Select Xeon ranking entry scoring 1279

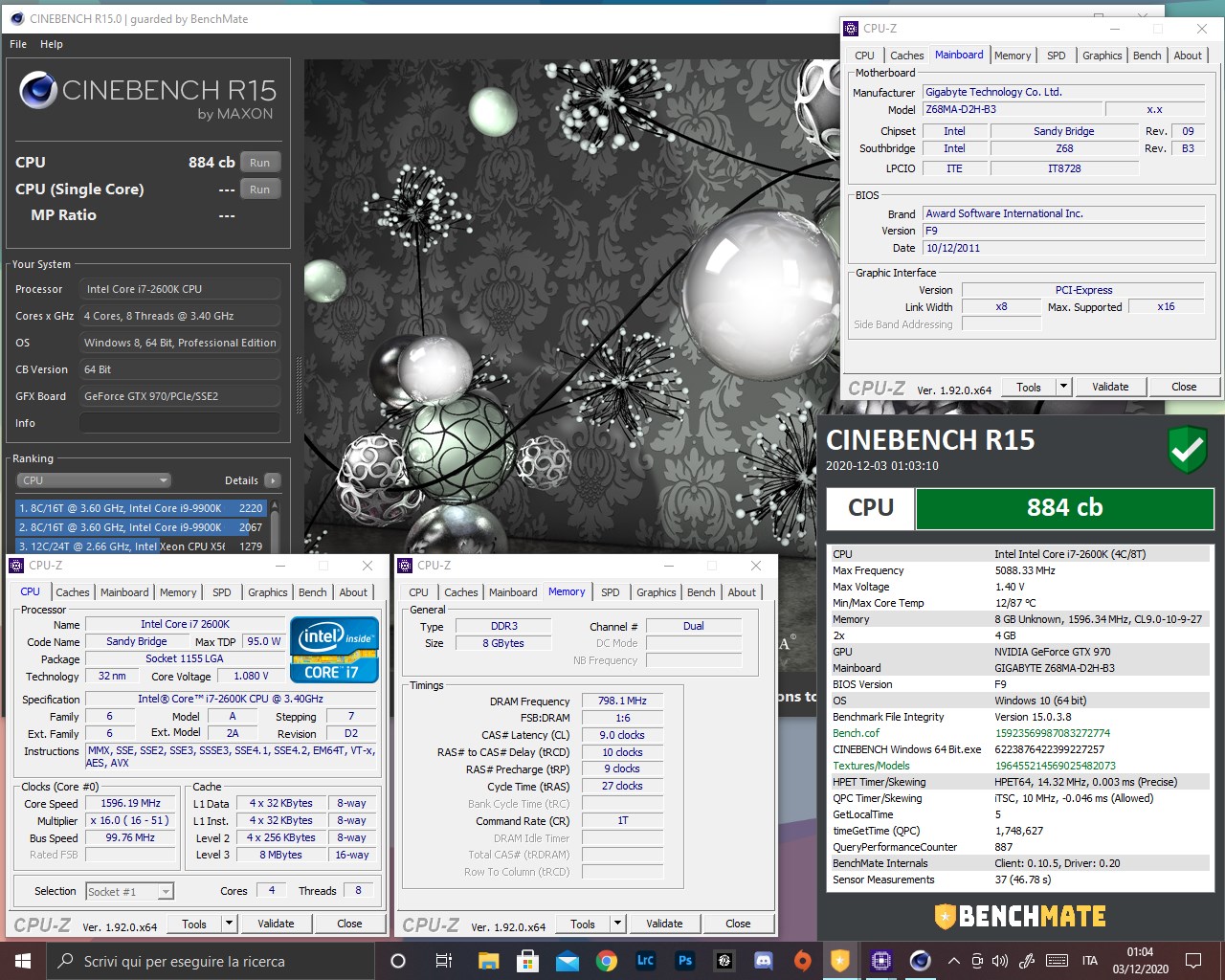pyautogui.click(x=141, y=546)
